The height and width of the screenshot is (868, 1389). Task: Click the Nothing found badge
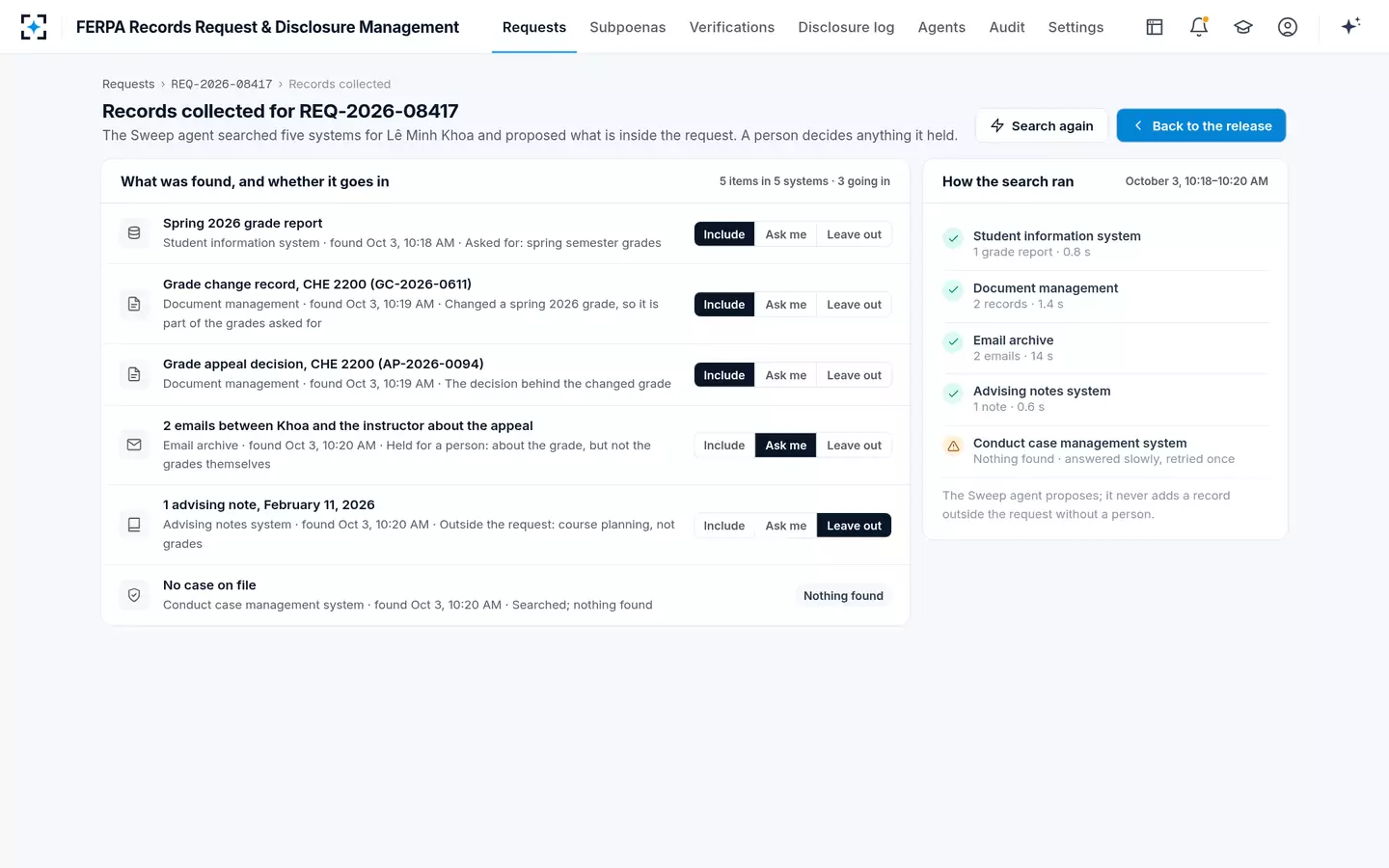point(843,596)
